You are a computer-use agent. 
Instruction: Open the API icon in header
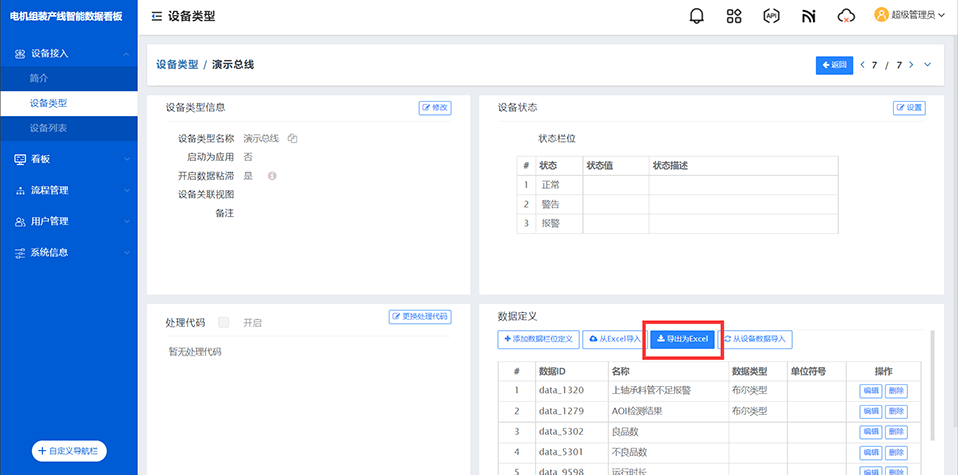tap(771, 16)
